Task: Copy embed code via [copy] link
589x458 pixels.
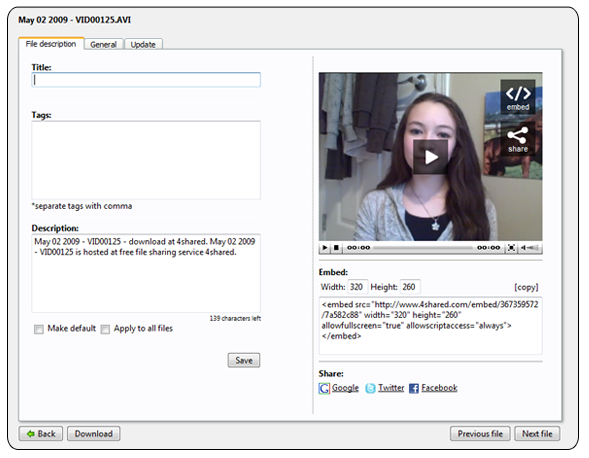Action: [x=526, y=287]
